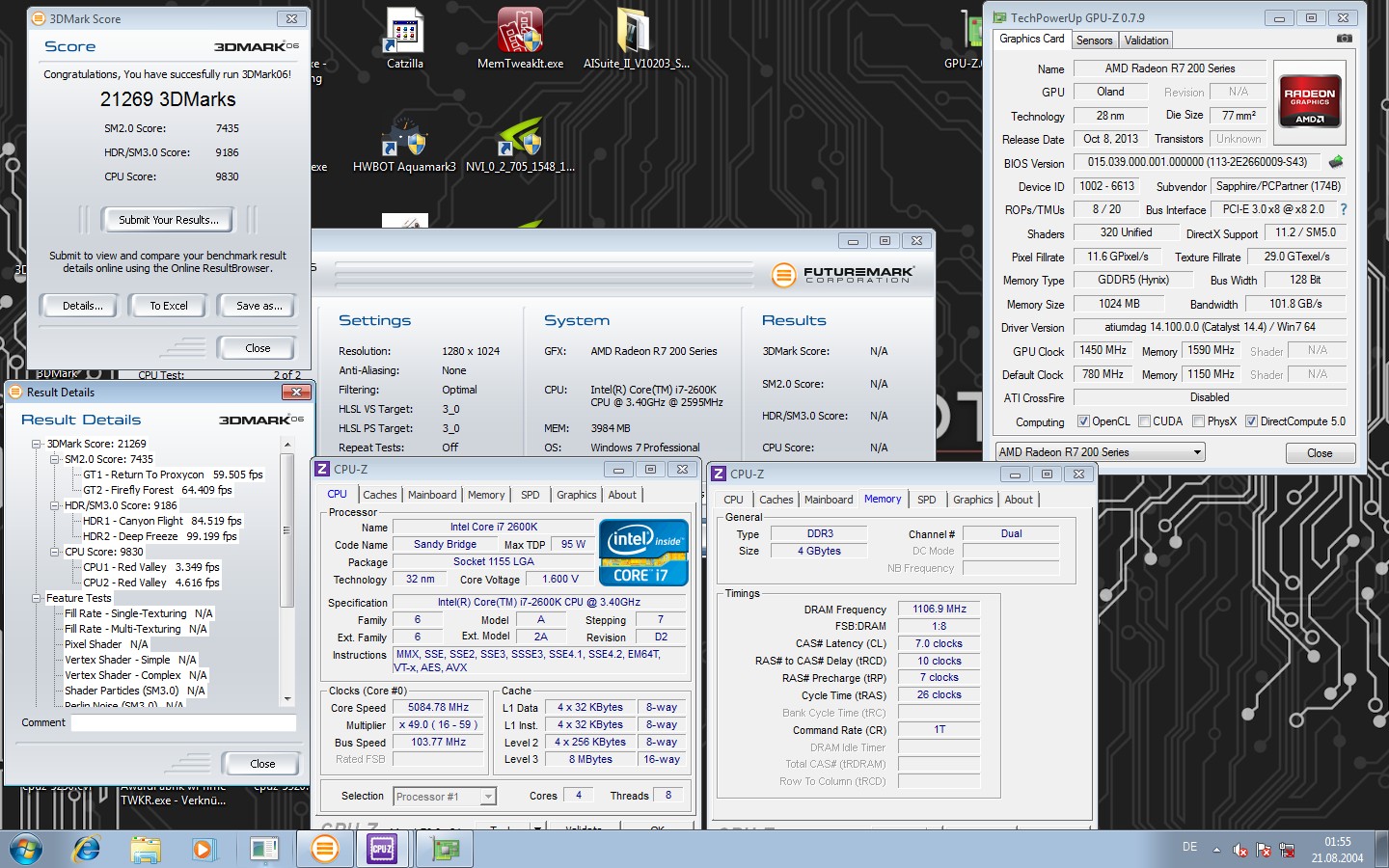Click the DE language indicator in the tray

point(1189,847)
